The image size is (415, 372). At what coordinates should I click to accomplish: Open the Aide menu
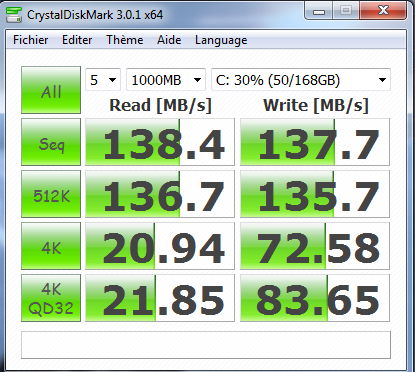169,40
